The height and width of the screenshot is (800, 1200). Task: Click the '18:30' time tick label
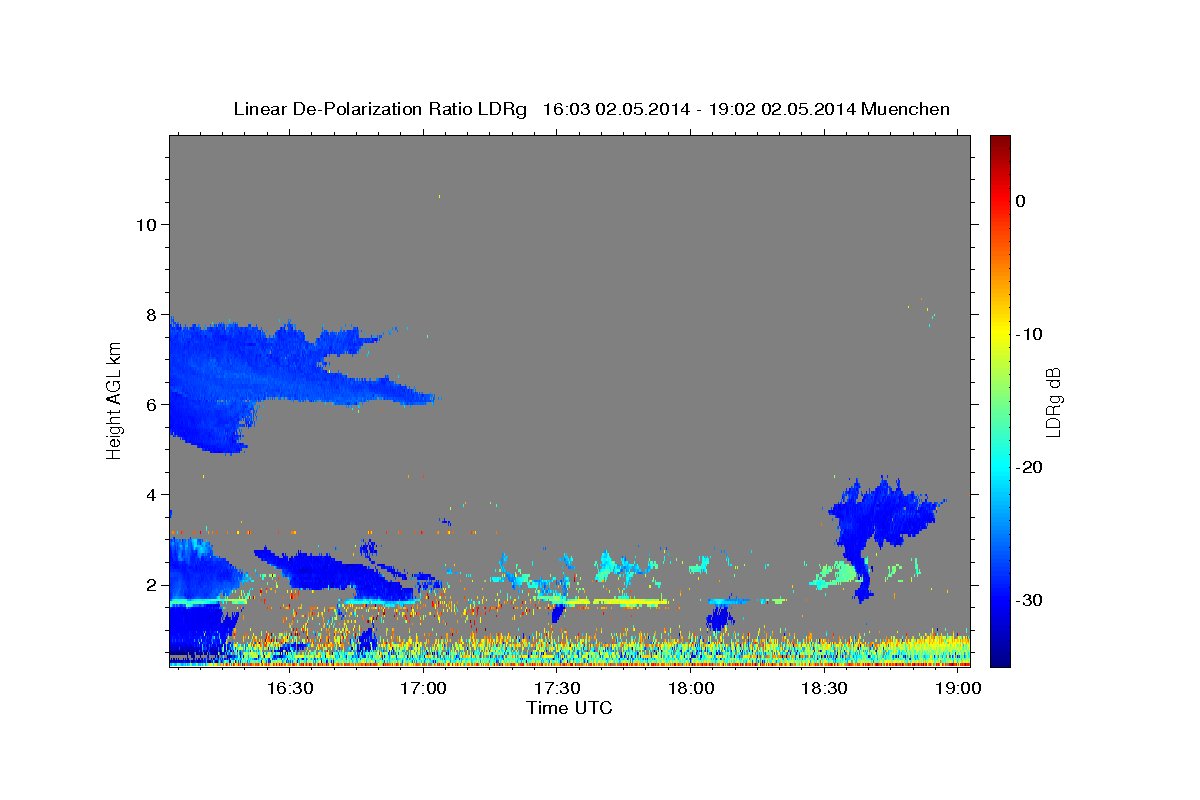tap(824, 689)
